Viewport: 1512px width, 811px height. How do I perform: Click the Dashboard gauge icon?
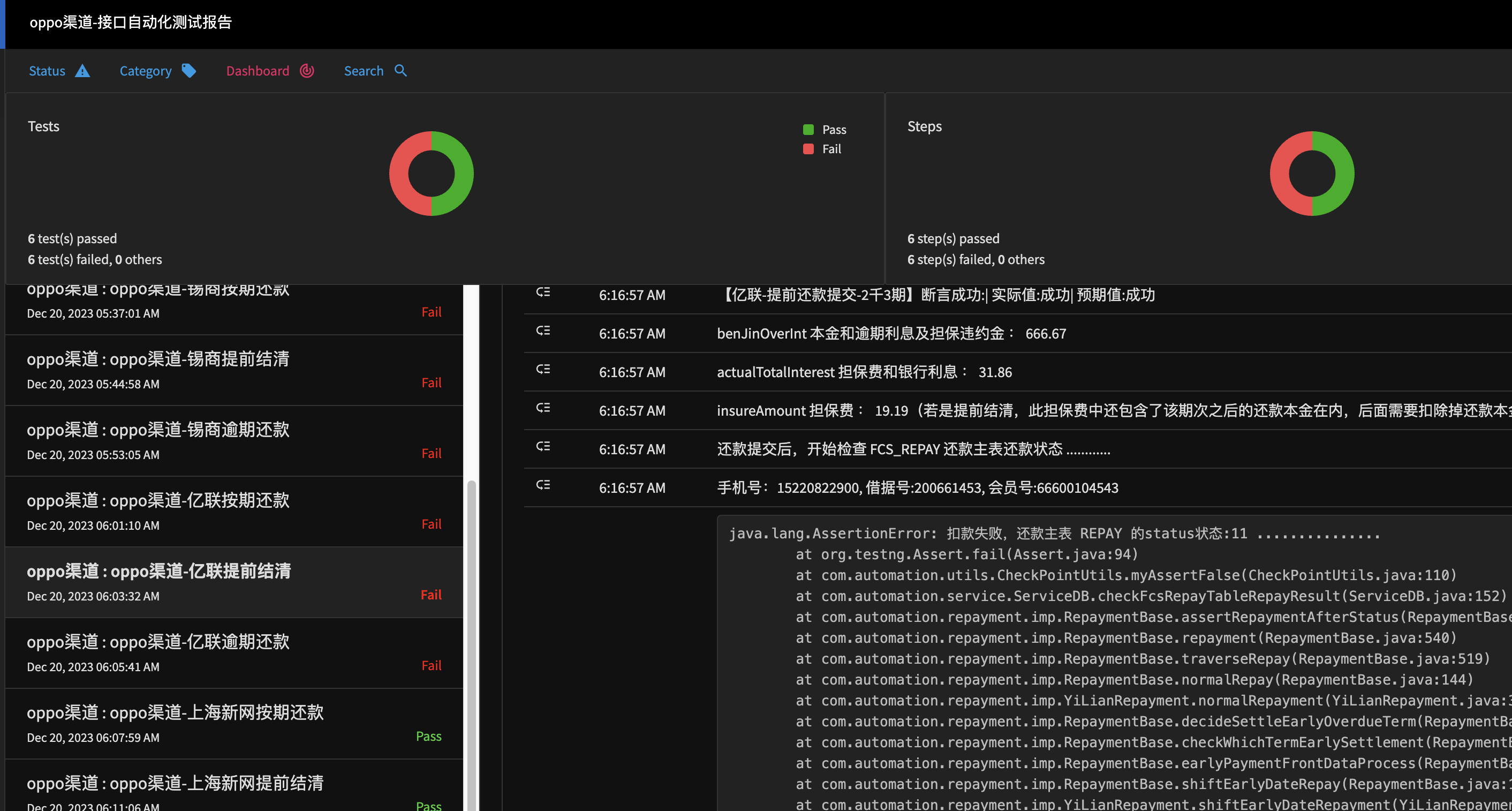pos(307,71)
